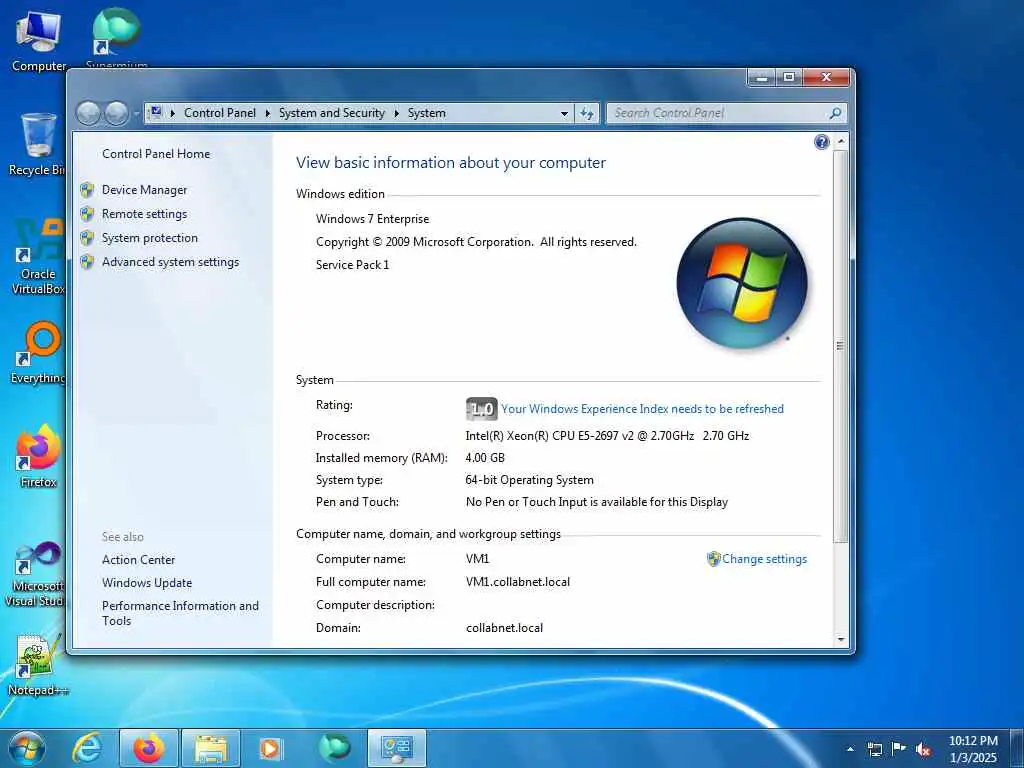Expand the arrow after Control Panel breadcrumb

coord(268,113)
